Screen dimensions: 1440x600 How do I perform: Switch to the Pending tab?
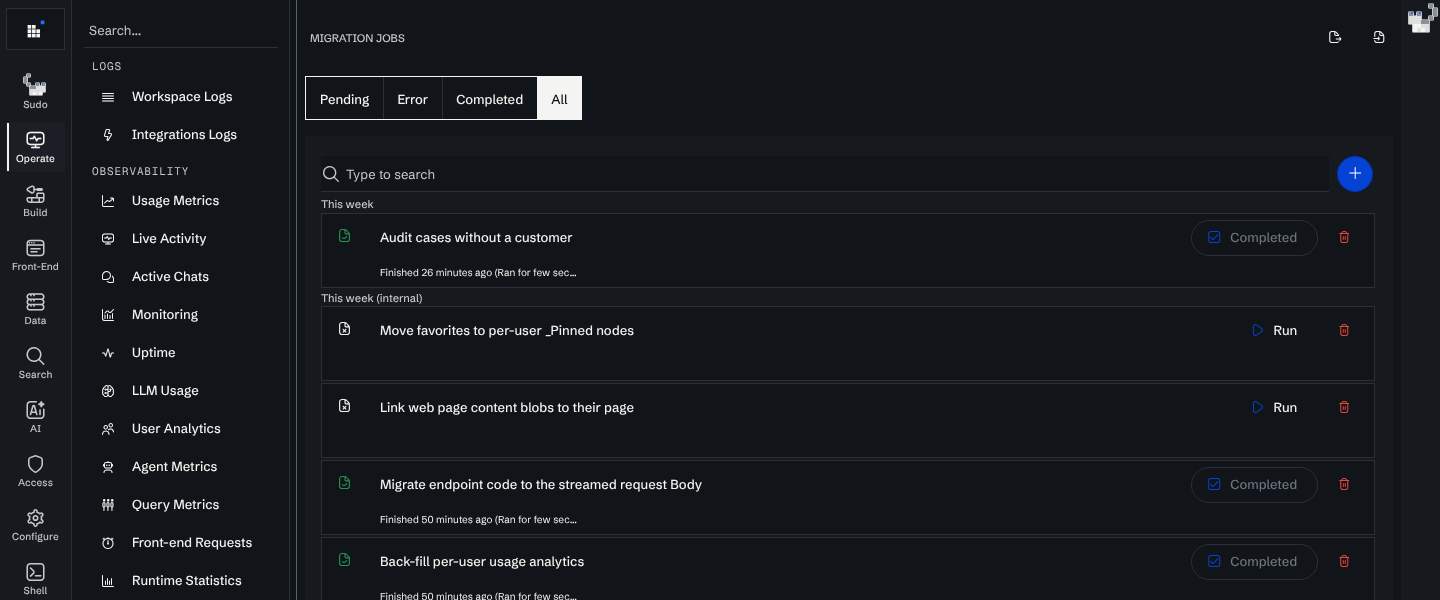(344, 99)
